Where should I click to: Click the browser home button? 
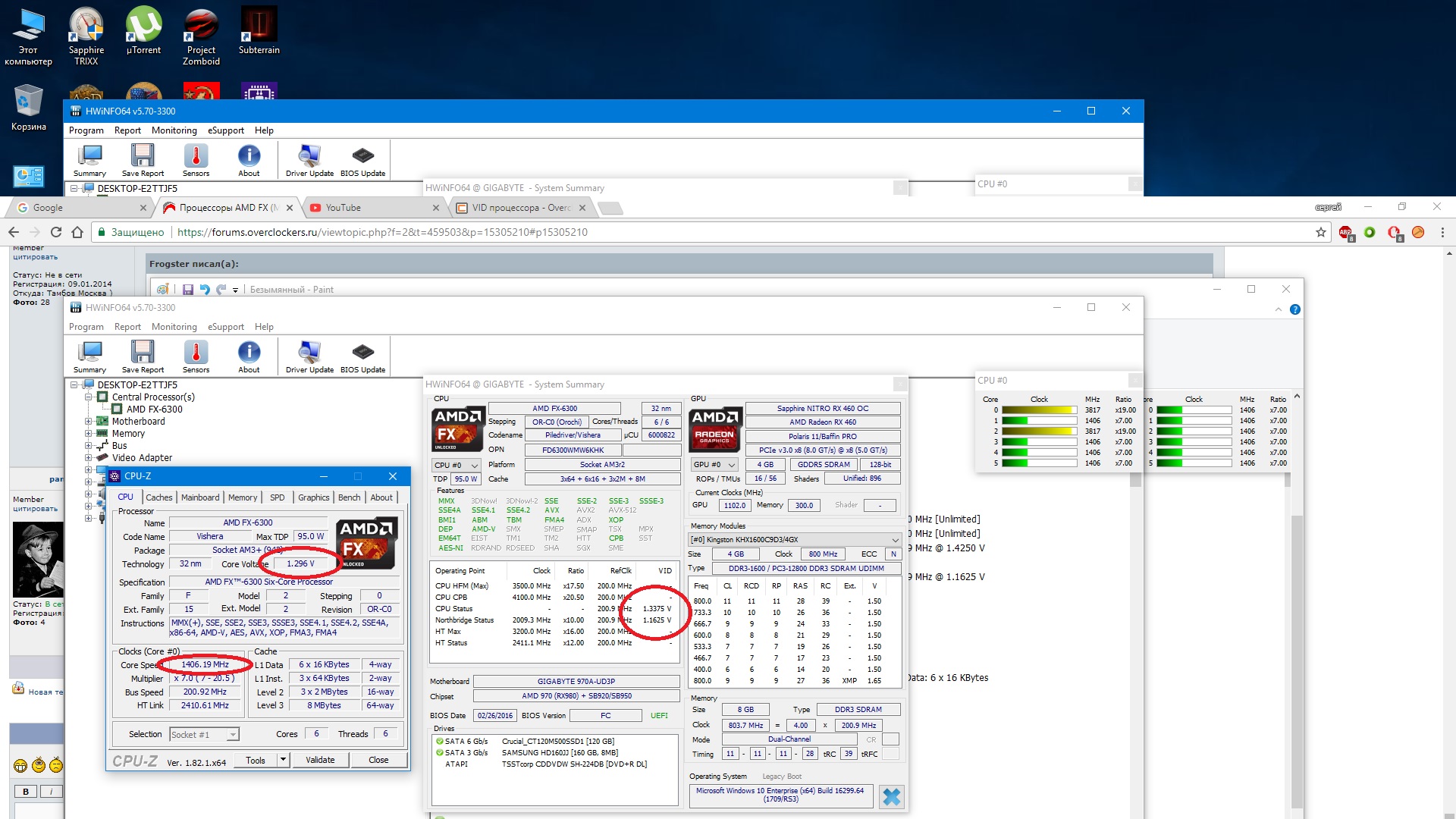pos(77,232)
